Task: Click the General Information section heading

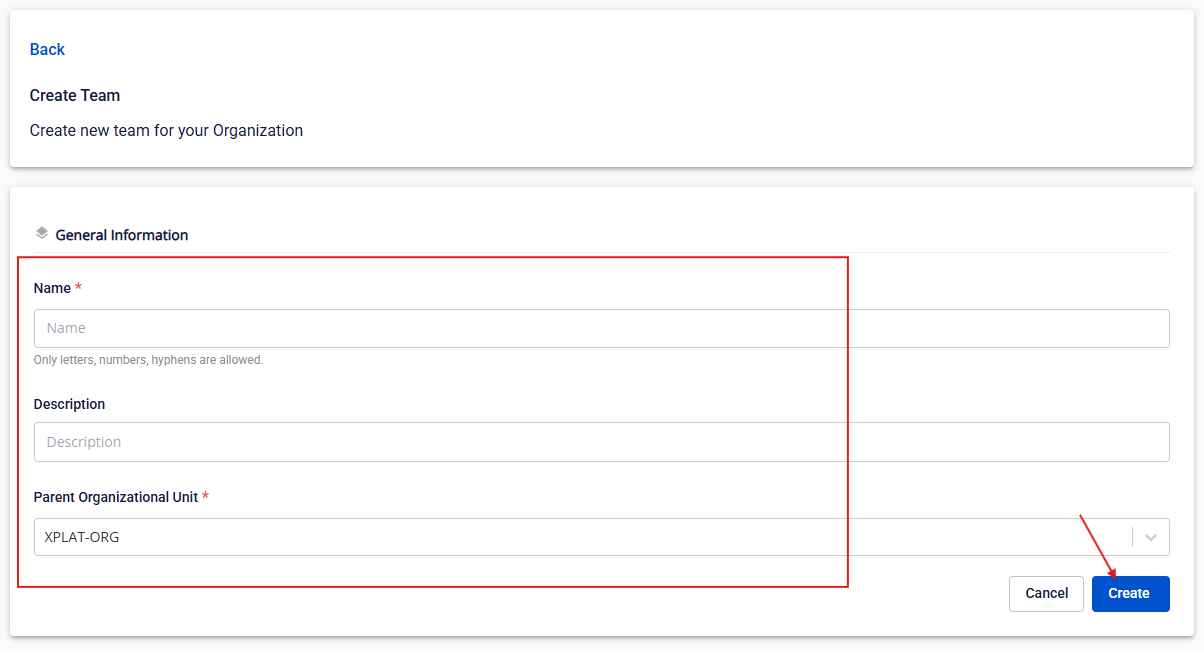Action: (x=122, y=235)
